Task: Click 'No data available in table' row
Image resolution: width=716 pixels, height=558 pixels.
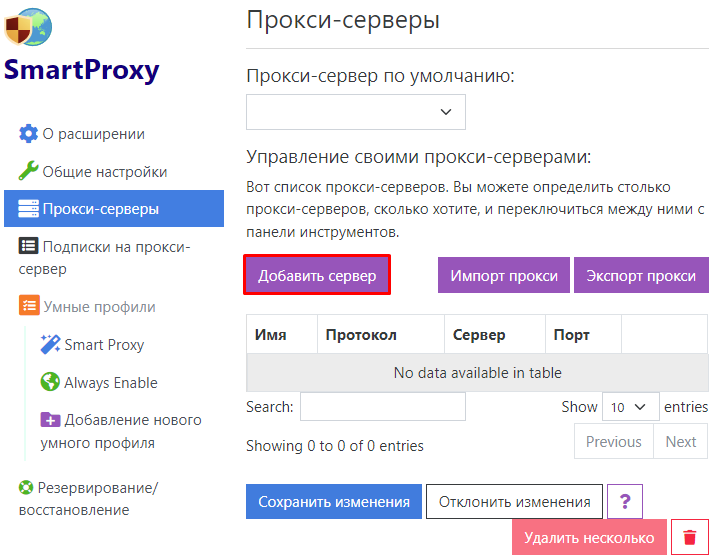Action: (477, 373)
